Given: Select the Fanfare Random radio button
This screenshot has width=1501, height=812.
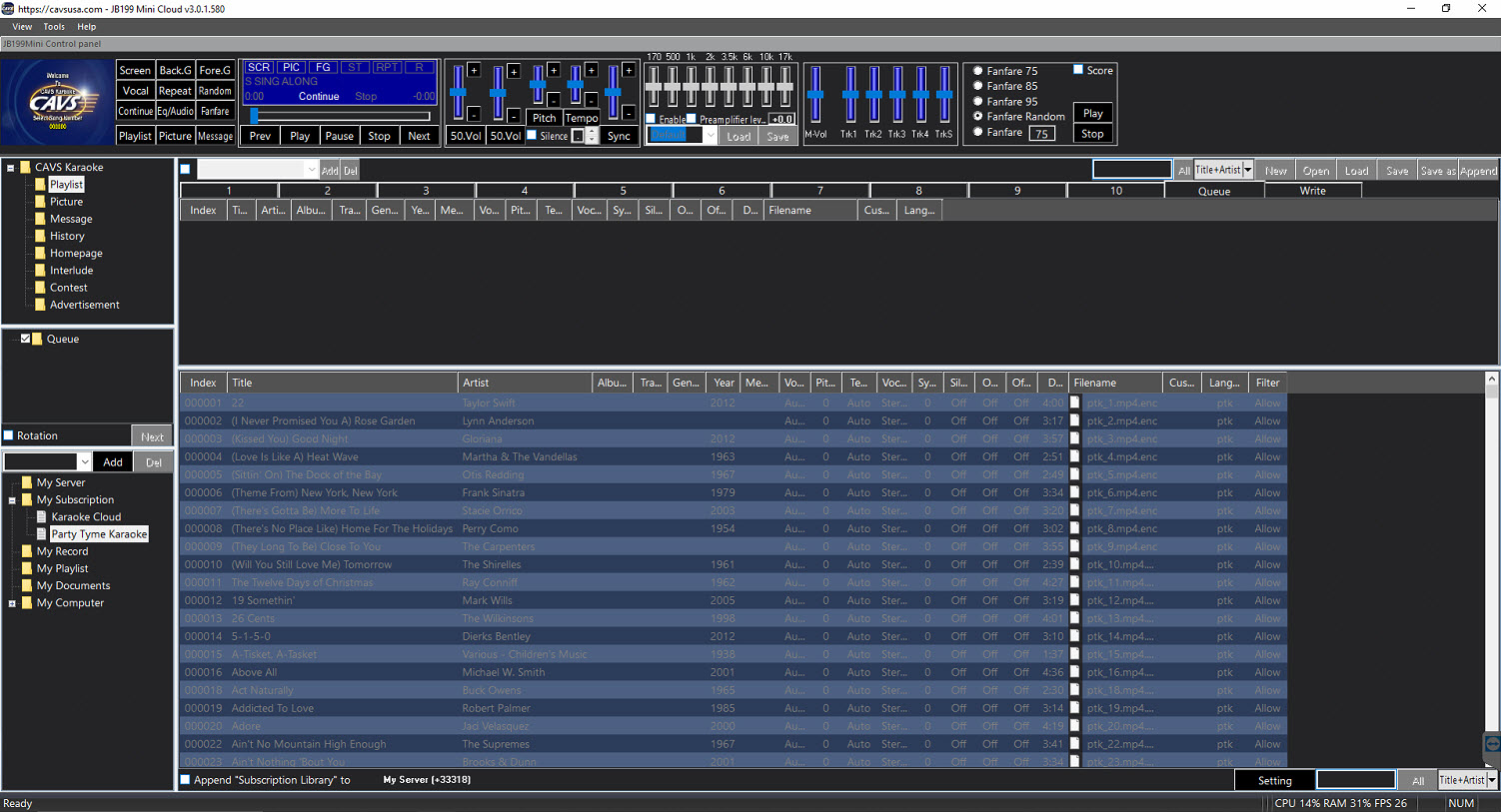Looking at the screenshot, I should click(978, 116).
